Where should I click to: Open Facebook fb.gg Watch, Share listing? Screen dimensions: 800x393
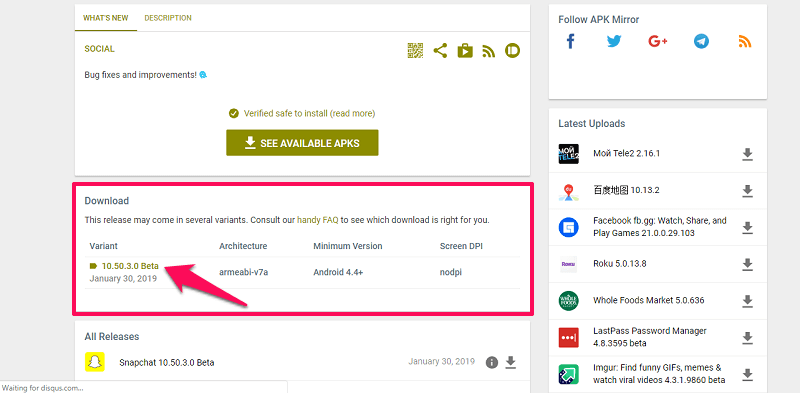click(660, 227)
